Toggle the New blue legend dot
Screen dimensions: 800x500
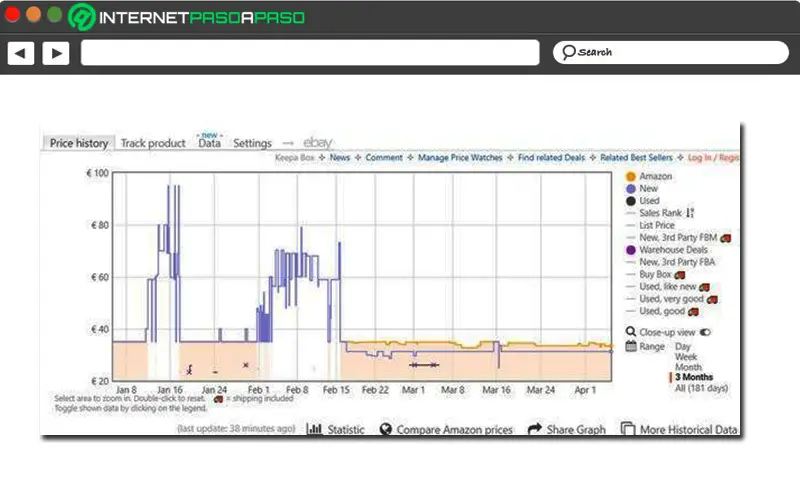tap(631, 189)
